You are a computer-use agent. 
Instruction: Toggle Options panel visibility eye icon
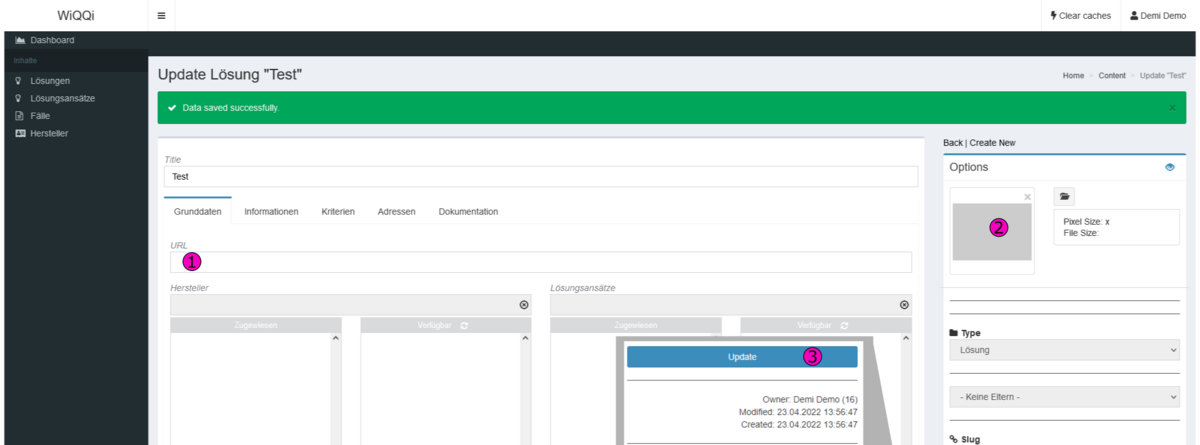(x=1170, y=168)
